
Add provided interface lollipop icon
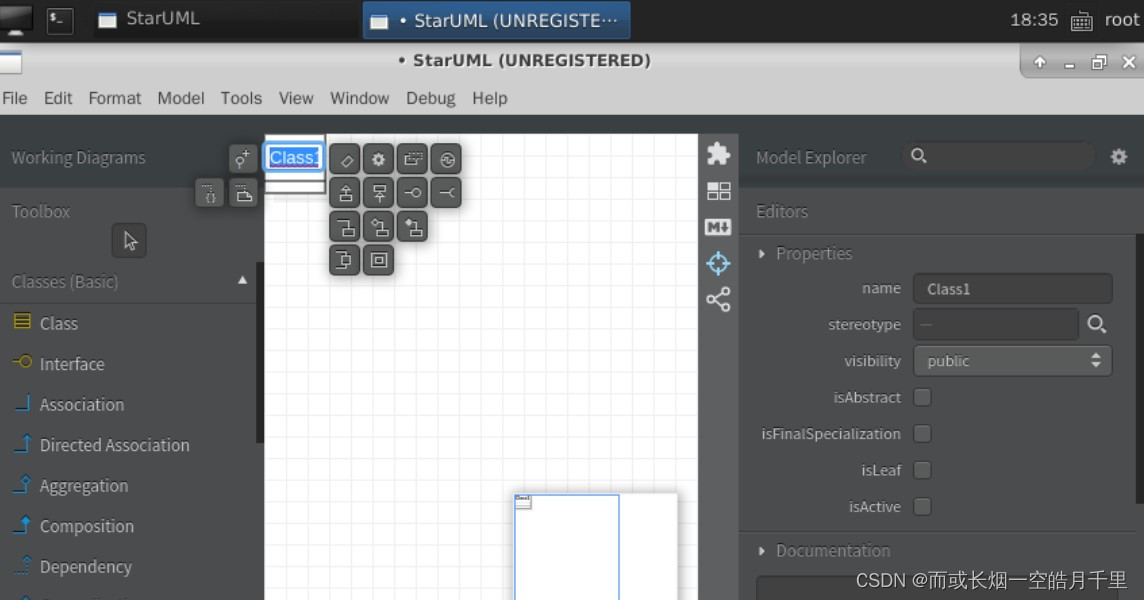(x=413, y=193)
